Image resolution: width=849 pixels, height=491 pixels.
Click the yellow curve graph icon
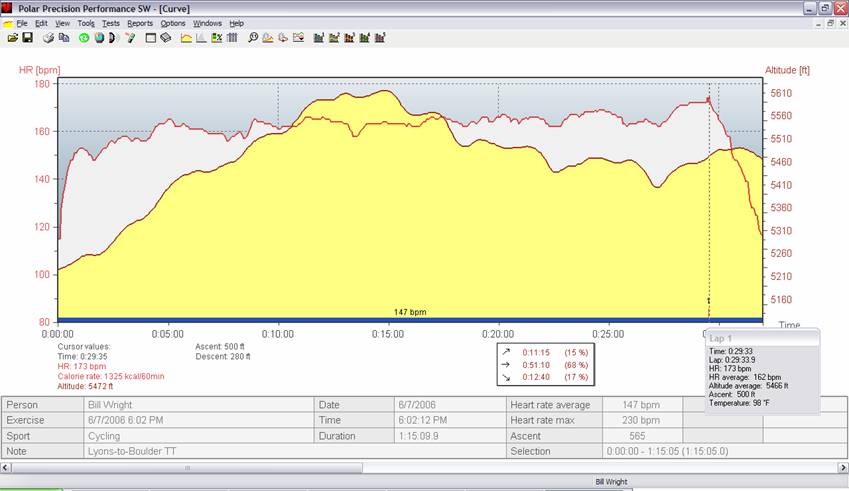(x=186, y=38)
